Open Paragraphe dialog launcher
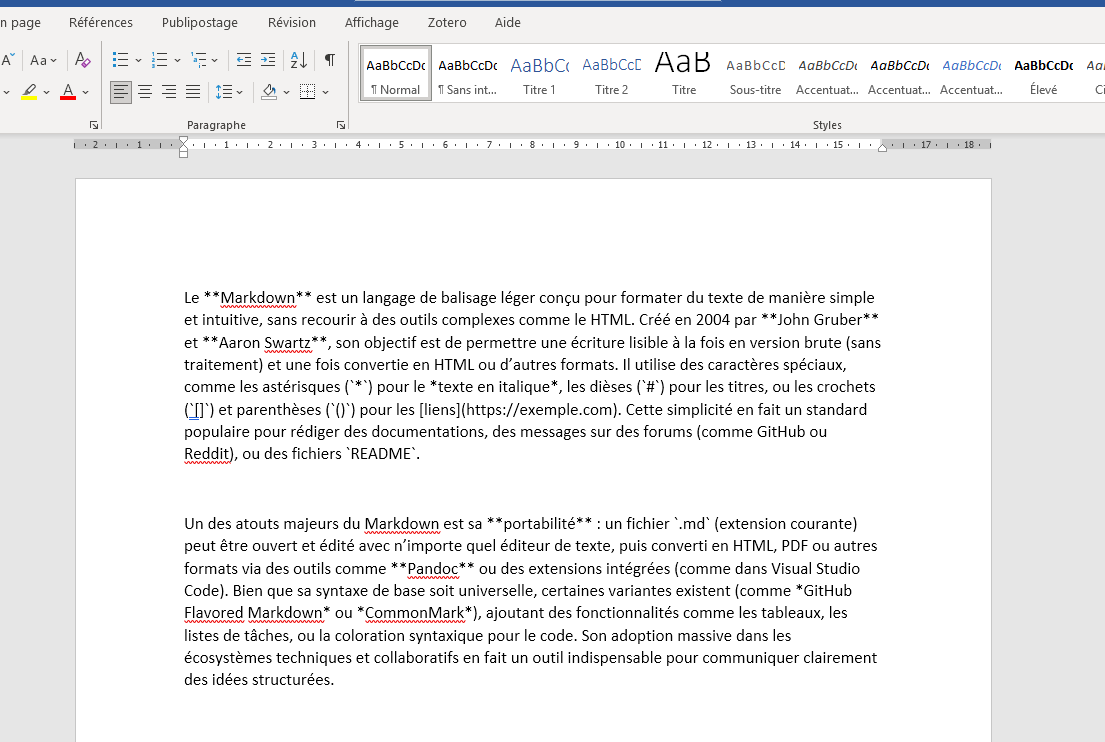 (341, 125)
